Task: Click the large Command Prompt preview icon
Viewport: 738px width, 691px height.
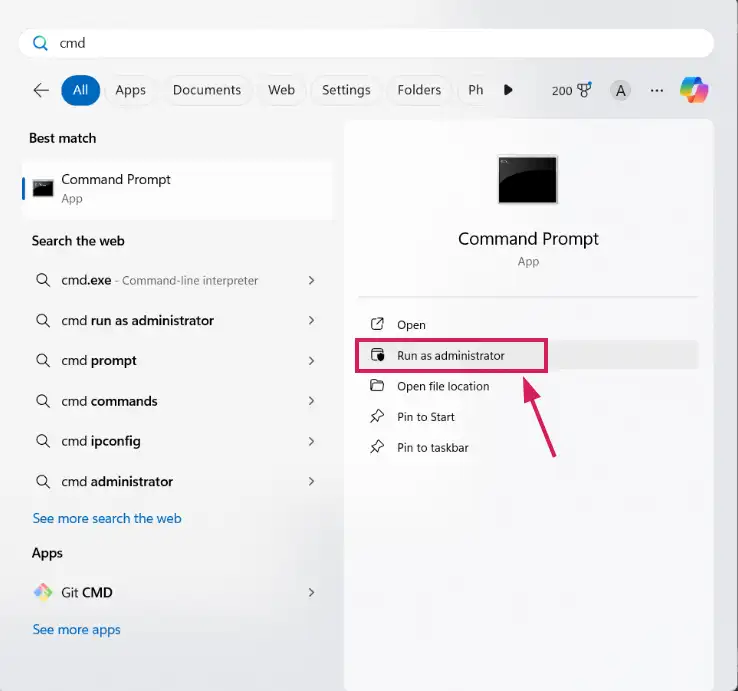Action: point(528,179)
